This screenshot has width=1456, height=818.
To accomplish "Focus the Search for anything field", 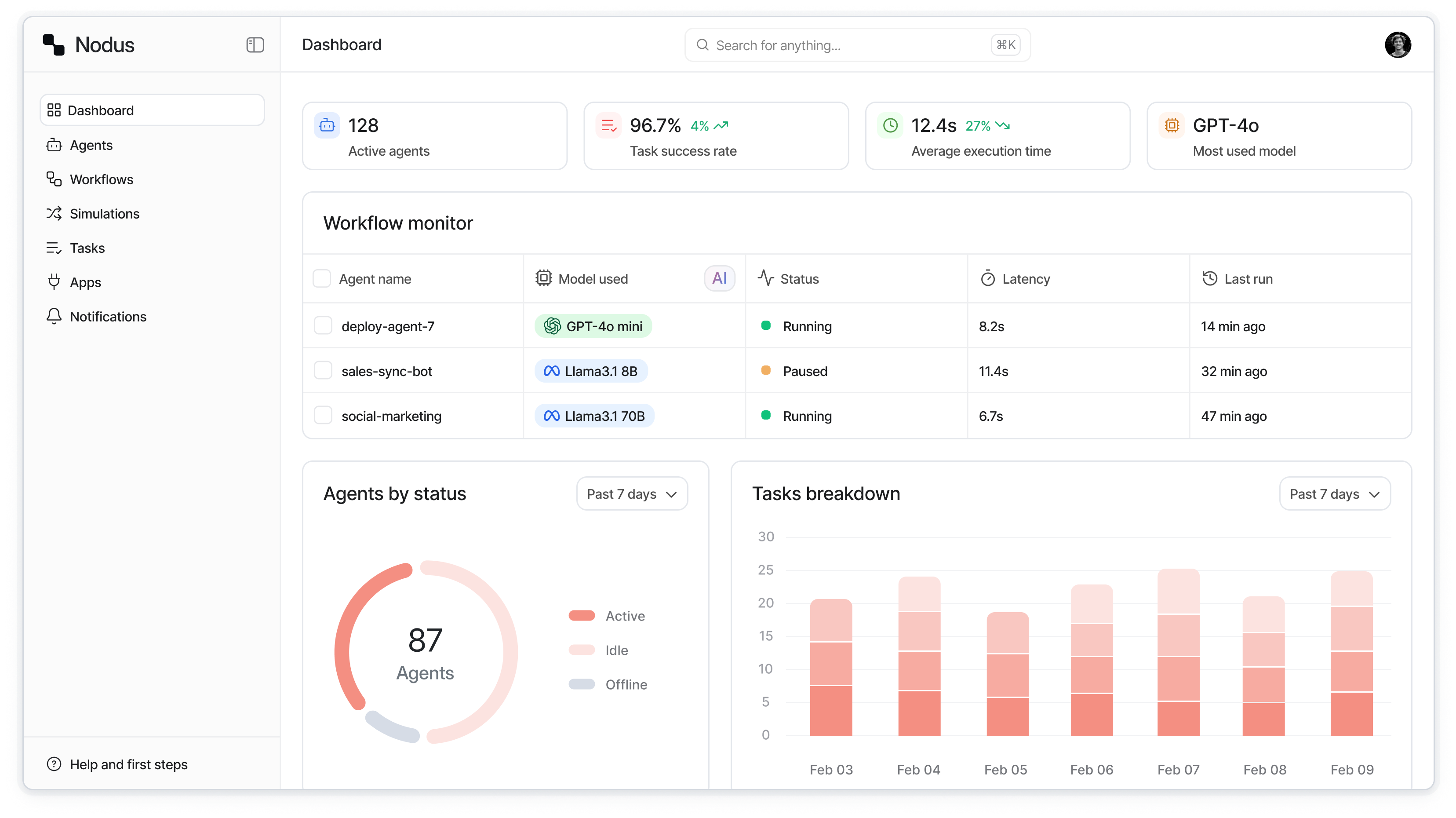I will 848,45.
